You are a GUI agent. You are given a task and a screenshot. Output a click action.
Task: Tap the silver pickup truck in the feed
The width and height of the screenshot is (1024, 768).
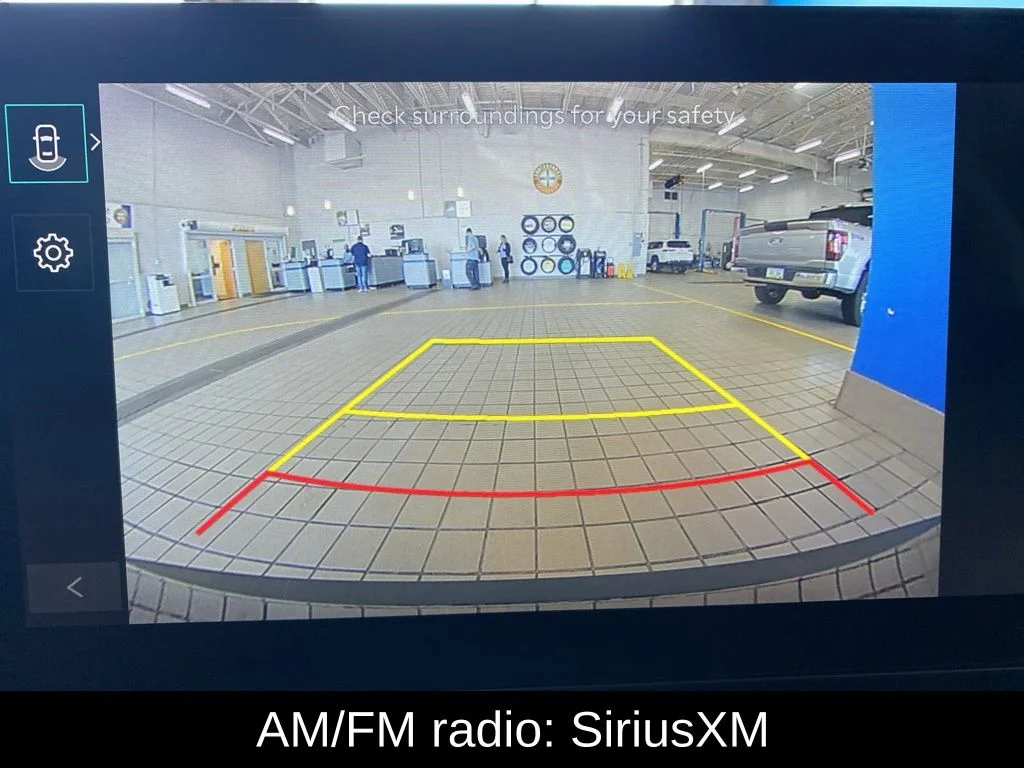(803, 261)
